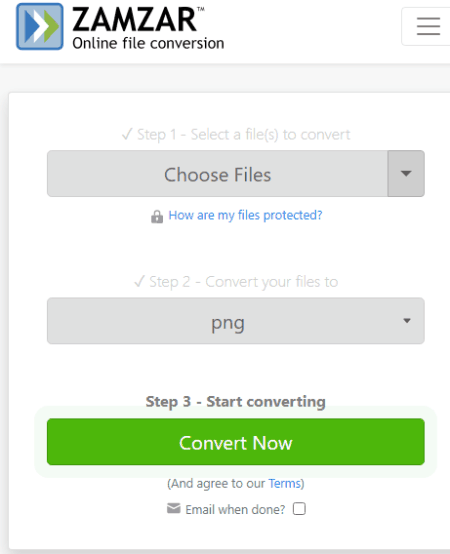Open the png output format dropdown
Screen dimensions: 450x554
point(236,321)
